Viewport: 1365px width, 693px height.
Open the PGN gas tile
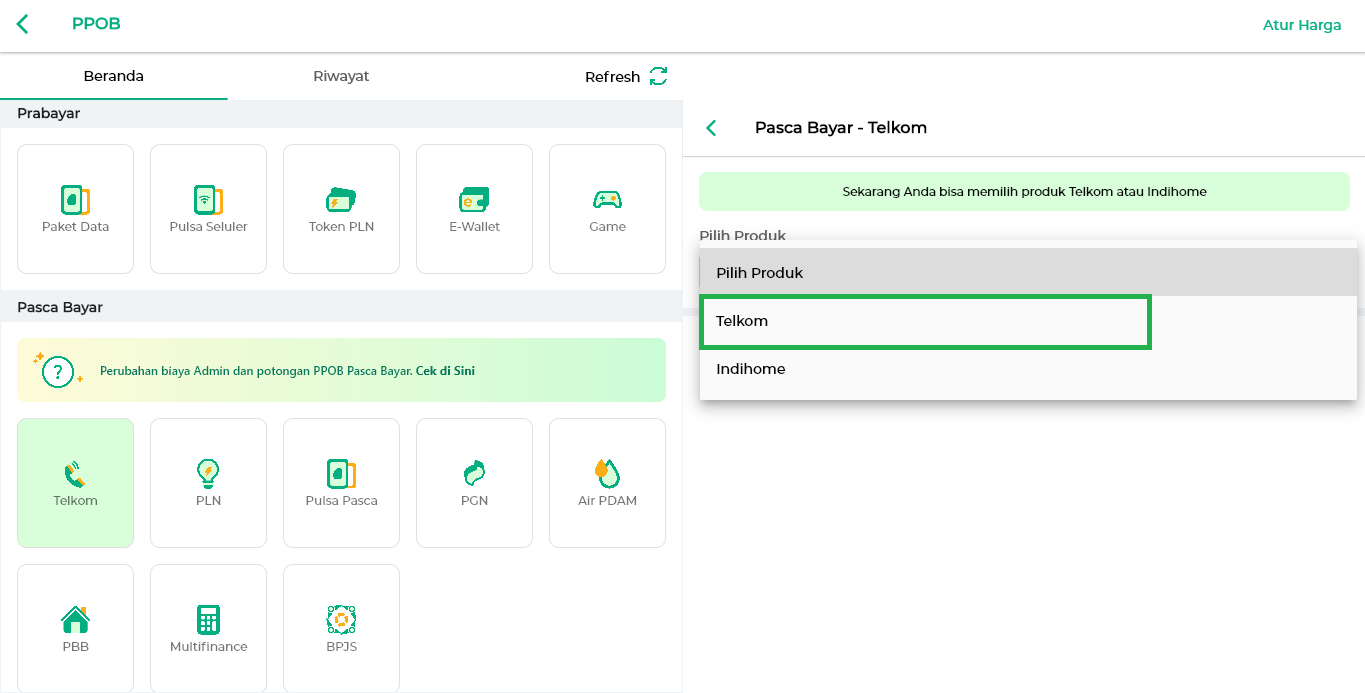(x=474, y=483)
